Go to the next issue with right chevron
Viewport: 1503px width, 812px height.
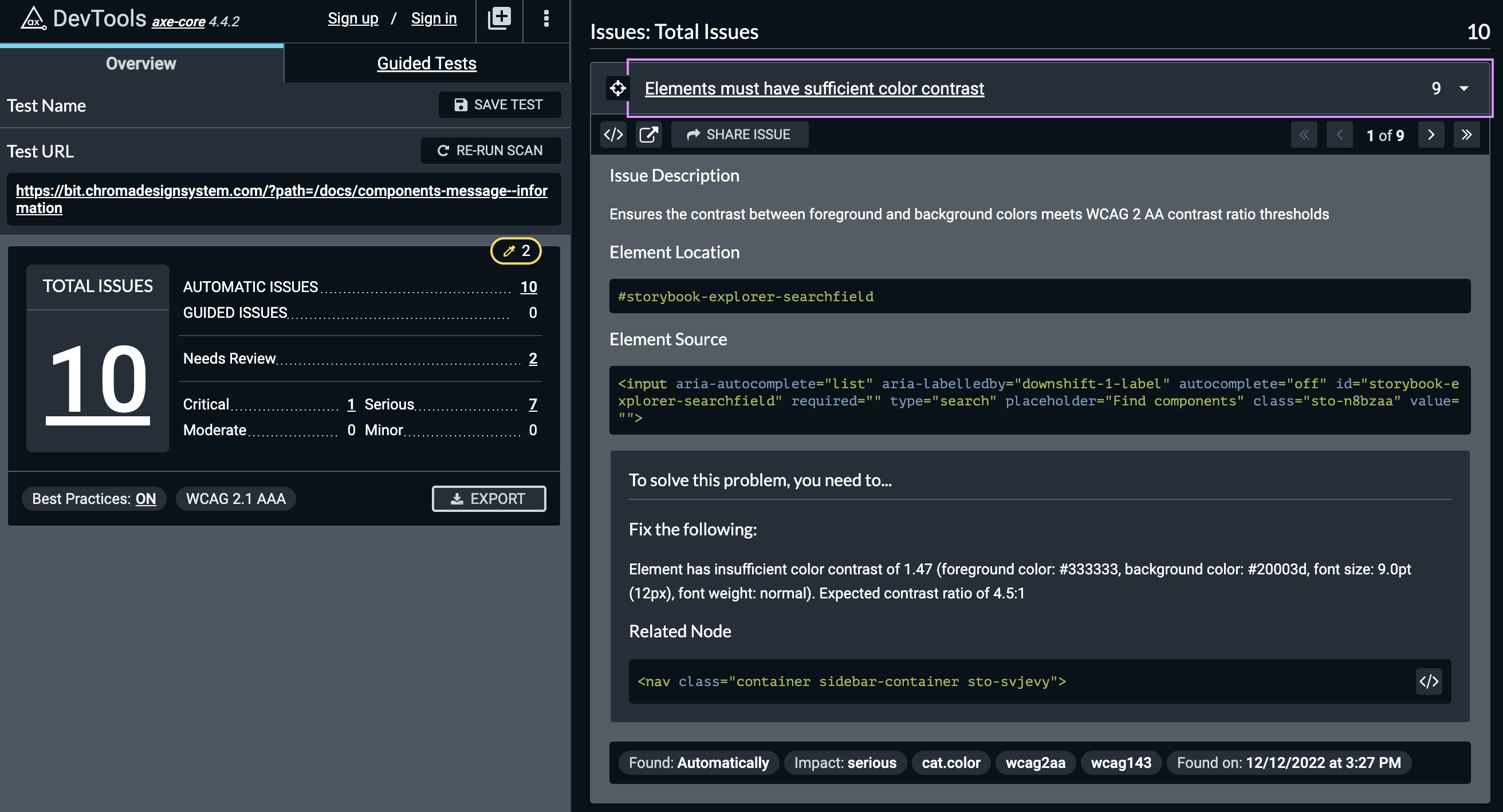pyautogui.click(x=1431, y=135)
